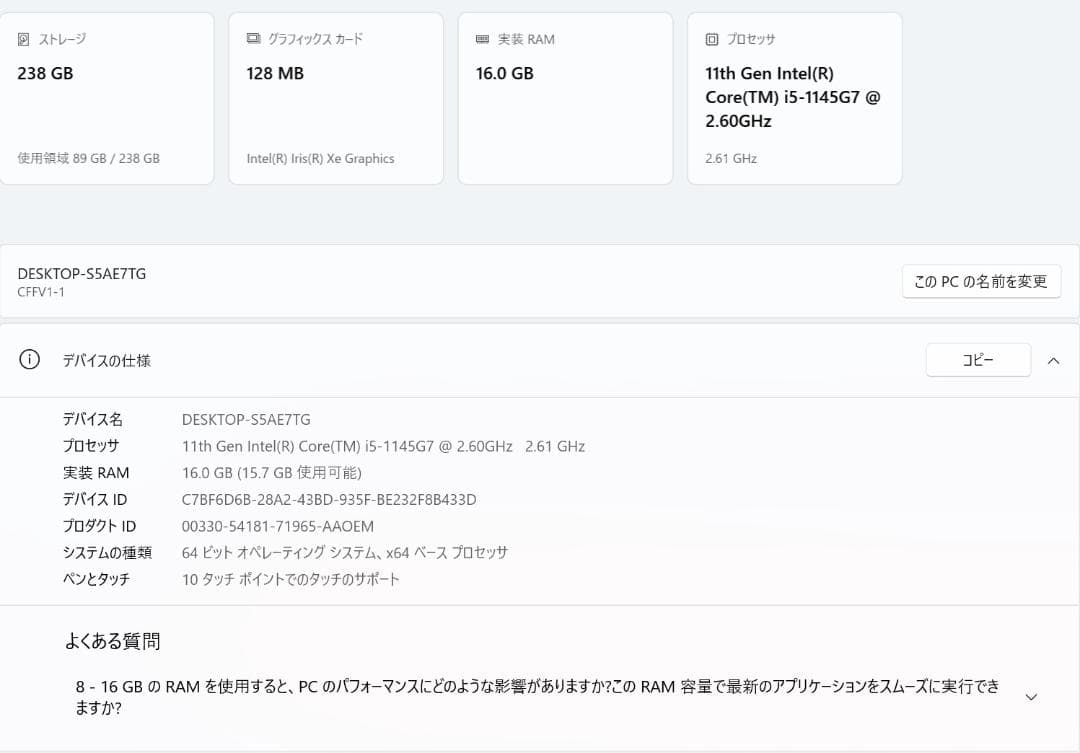Click the 実装 RAM memory icon
This screenshot has height=753, width=1080.
[x=482, y=38]
